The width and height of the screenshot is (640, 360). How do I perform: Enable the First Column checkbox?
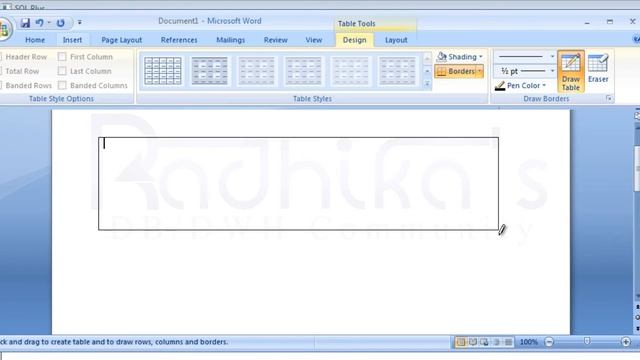pyautogui.click(x=62, y=57)
